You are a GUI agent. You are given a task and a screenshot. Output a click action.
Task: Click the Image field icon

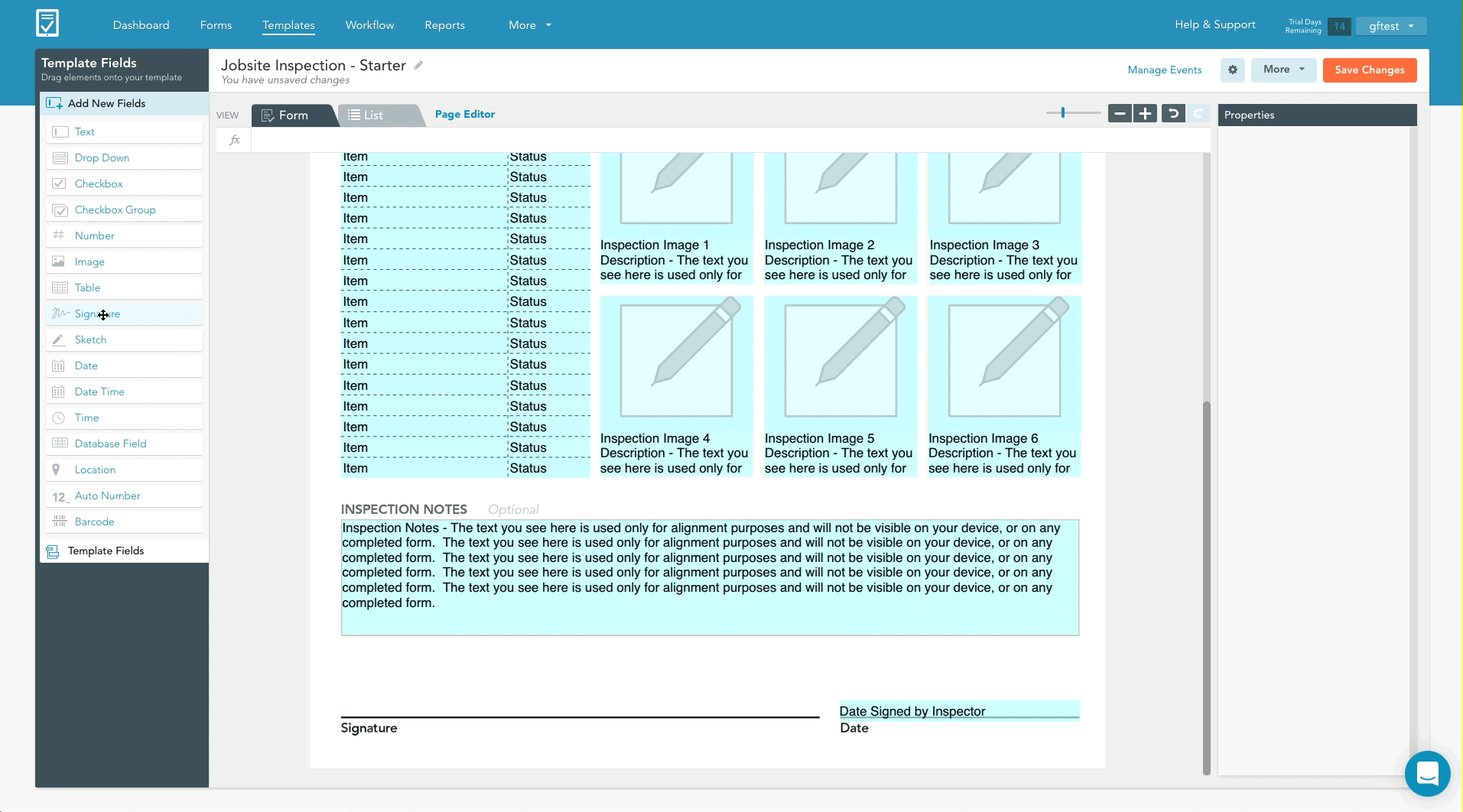click(58, 261)
